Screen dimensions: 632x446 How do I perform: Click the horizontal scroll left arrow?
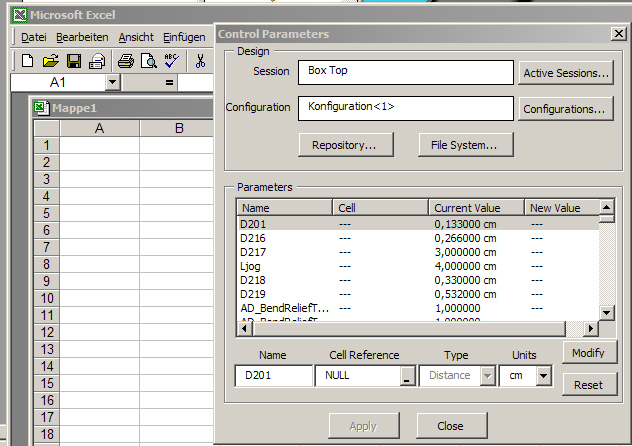tap(245, 328)
